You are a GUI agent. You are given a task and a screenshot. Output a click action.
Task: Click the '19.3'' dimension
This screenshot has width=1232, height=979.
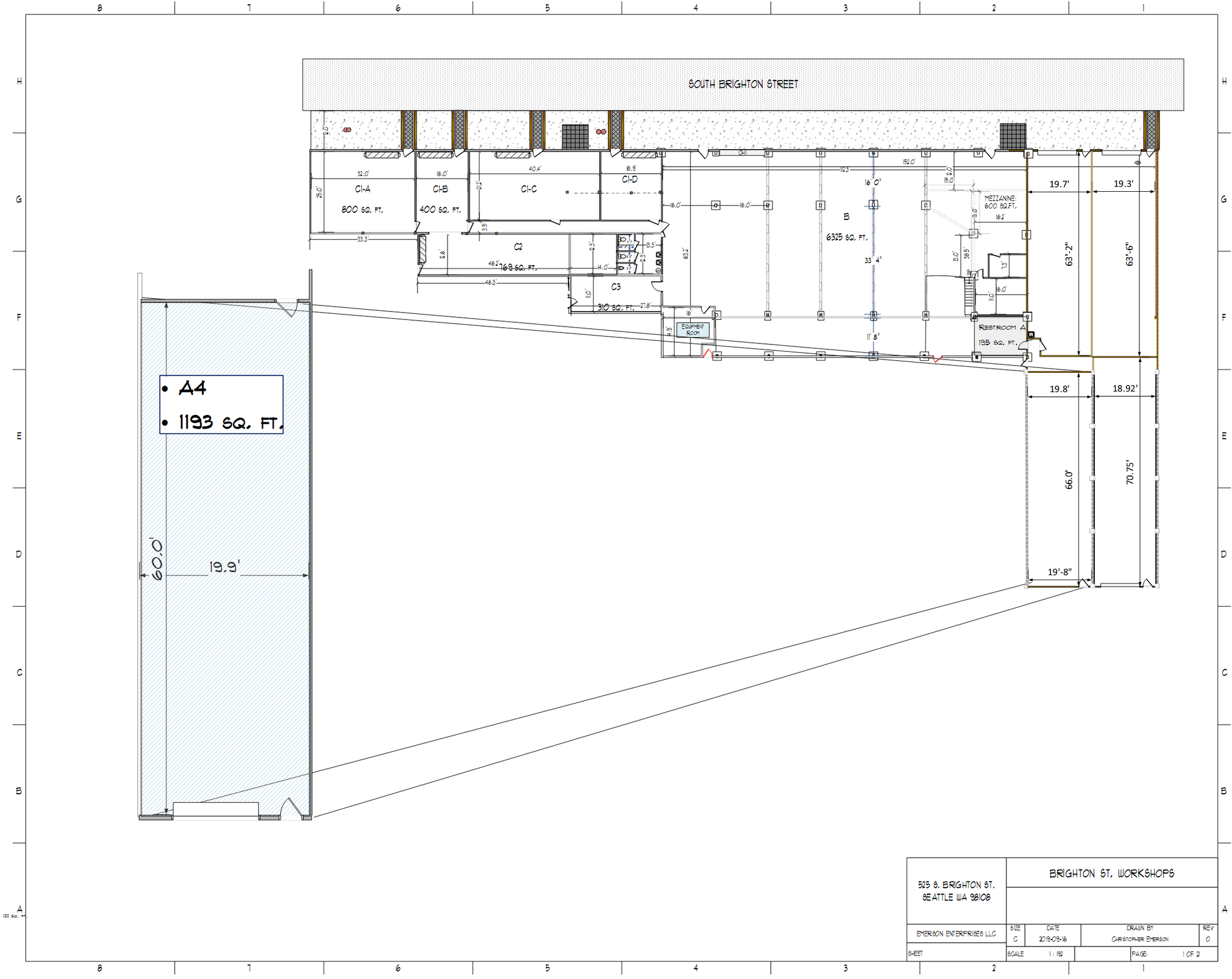point(1123,184)
